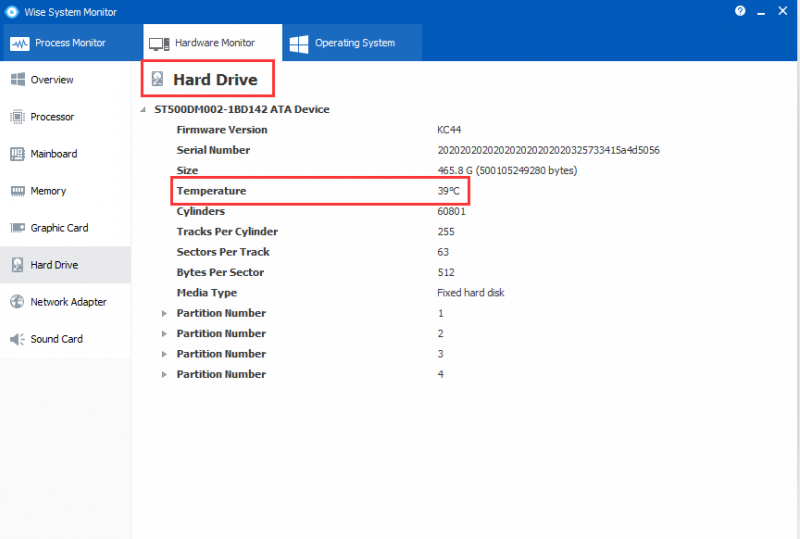
Task: Click the serial number value 2020...4d5056
Action: click(548, 150)
